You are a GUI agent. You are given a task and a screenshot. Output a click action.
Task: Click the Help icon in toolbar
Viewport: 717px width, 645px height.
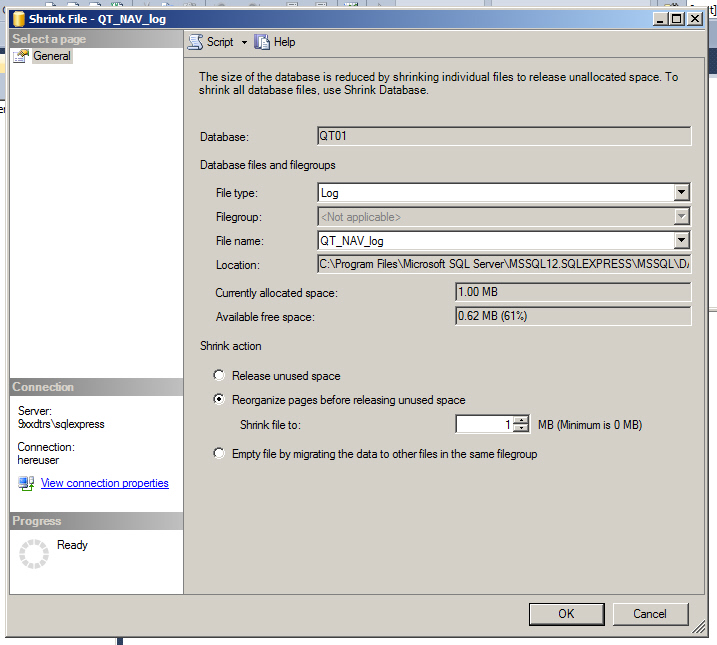262,42
